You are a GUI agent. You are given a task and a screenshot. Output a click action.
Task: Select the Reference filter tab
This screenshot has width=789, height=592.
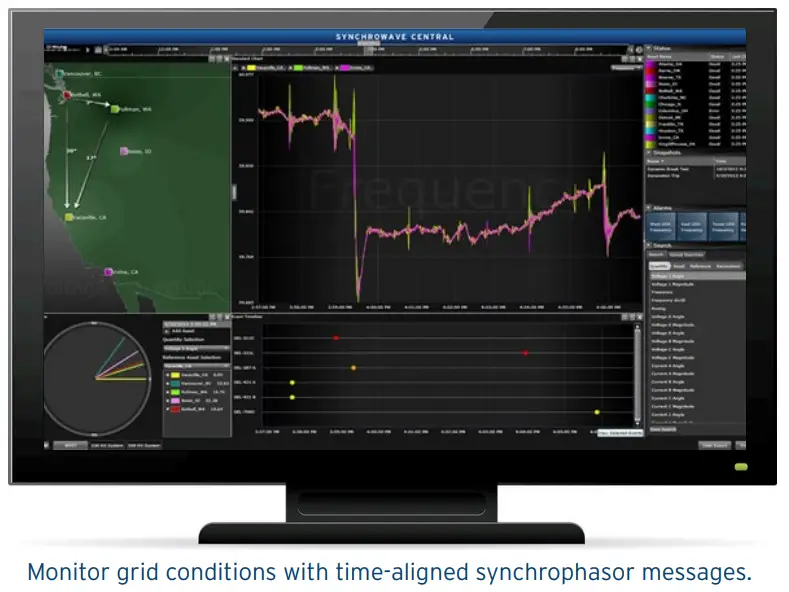coord(700,266)
